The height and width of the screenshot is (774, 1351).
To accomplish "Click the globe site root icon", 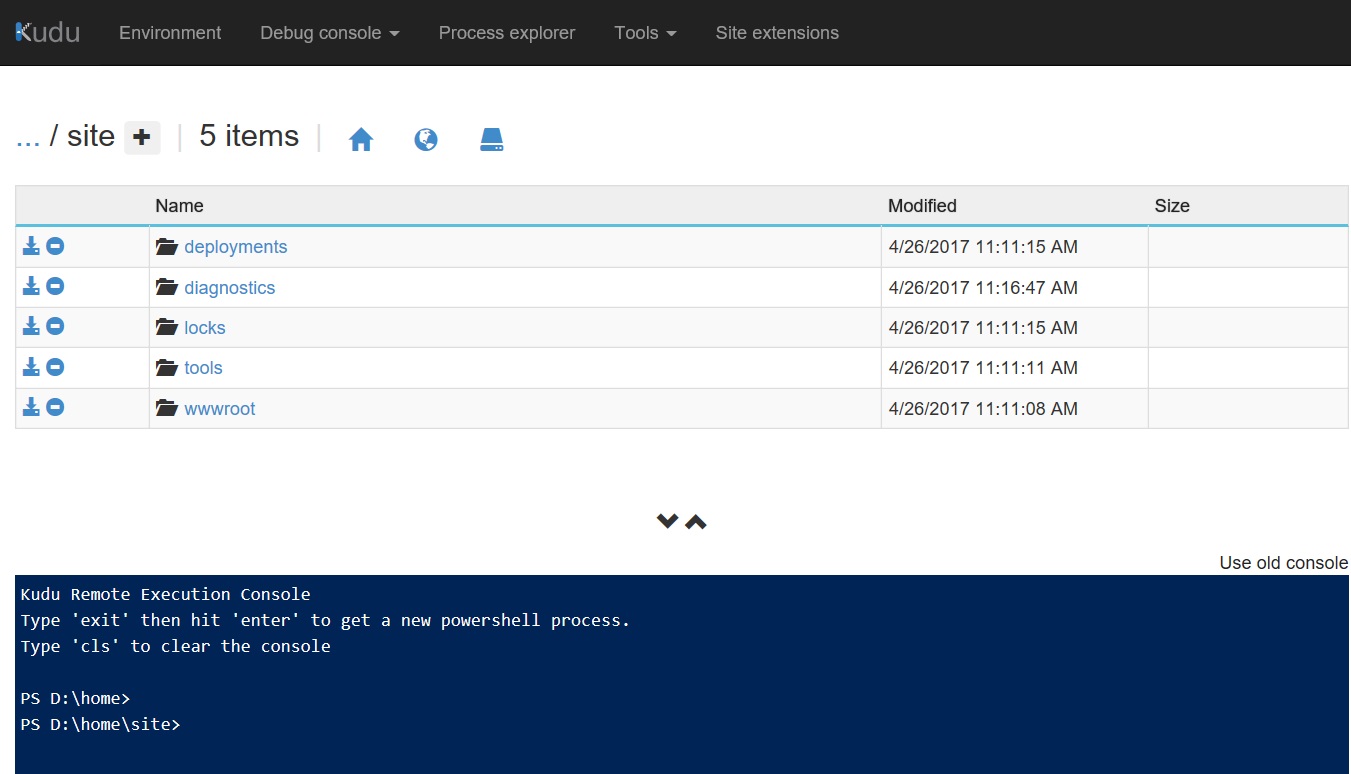I will pyautogui.click(x=426, y=140).
